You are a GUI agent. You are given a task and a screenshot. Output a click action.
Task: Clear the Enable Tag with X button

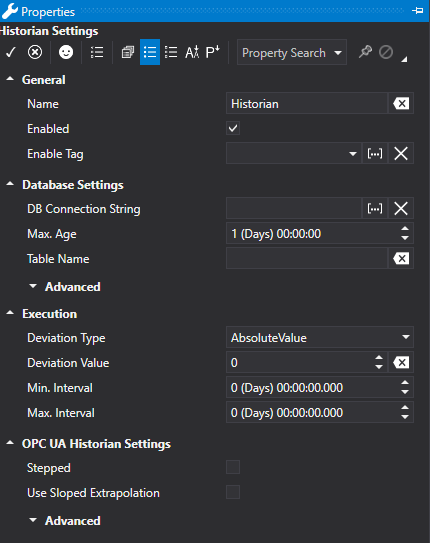(x=401, y=153)
